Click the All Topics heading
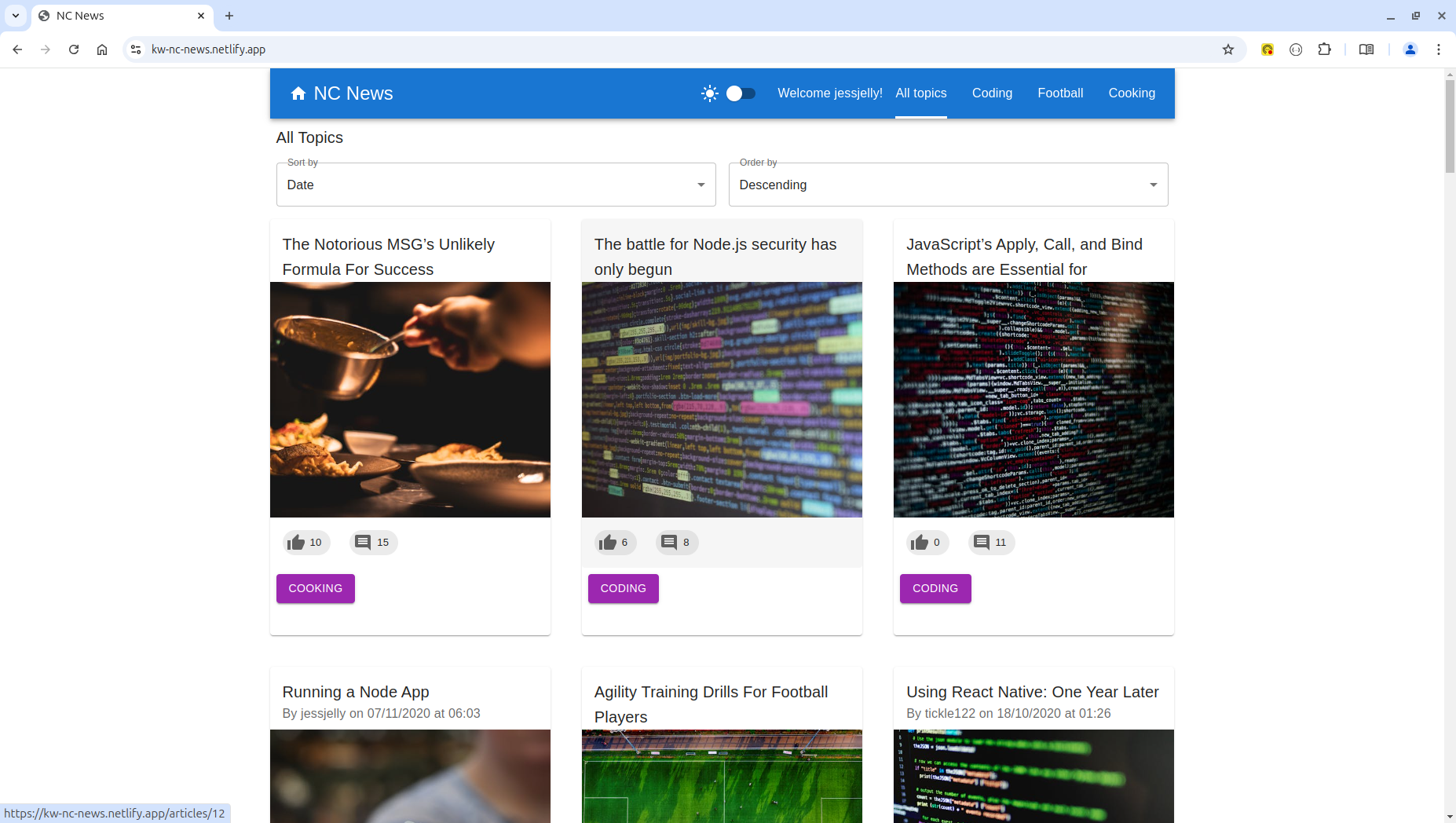 coord(309,137)
